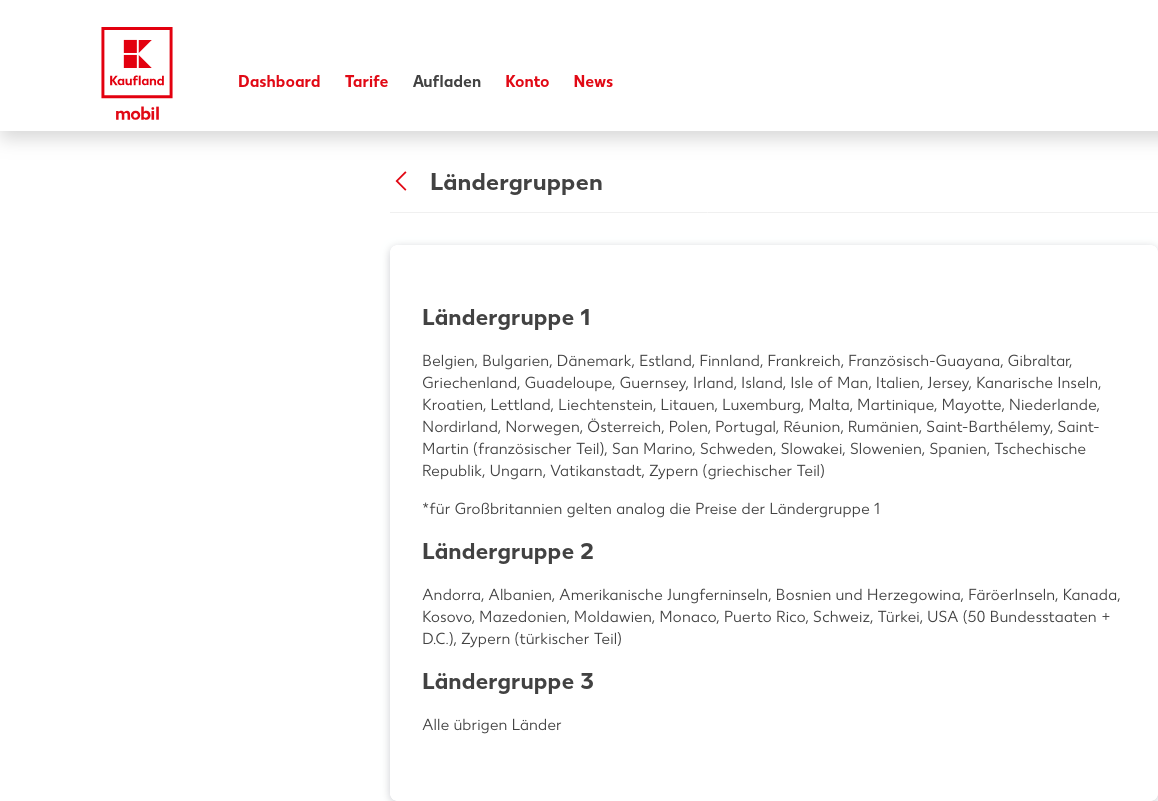Click the Ländergruppe 2 heading

tap(507, 551)
